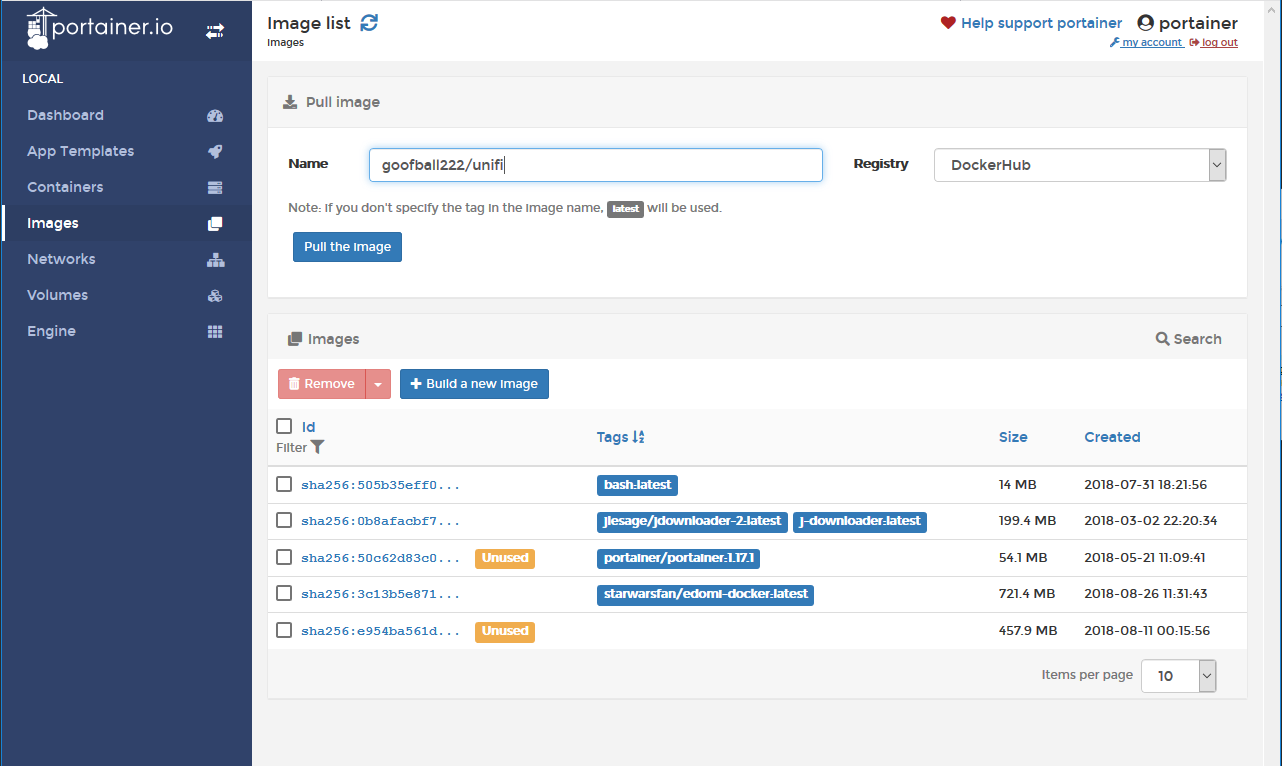Click Unused label on sha256:e954ba561d row
Image resolution: width=1282 pixels, height=766 pixels.
[x=505, y=631]
